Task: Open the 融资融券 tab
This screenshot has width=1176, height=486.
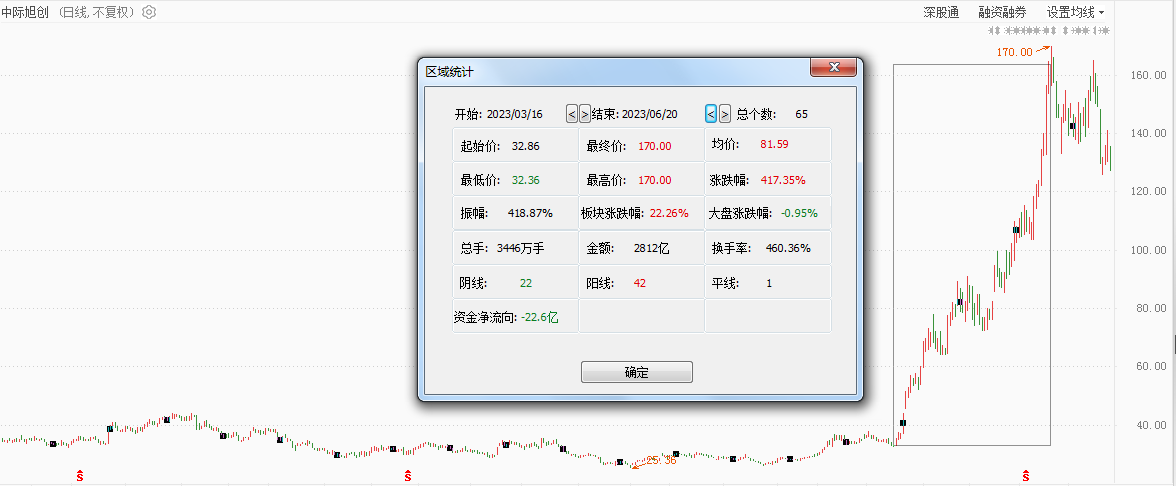Action: pos(1002,13)
